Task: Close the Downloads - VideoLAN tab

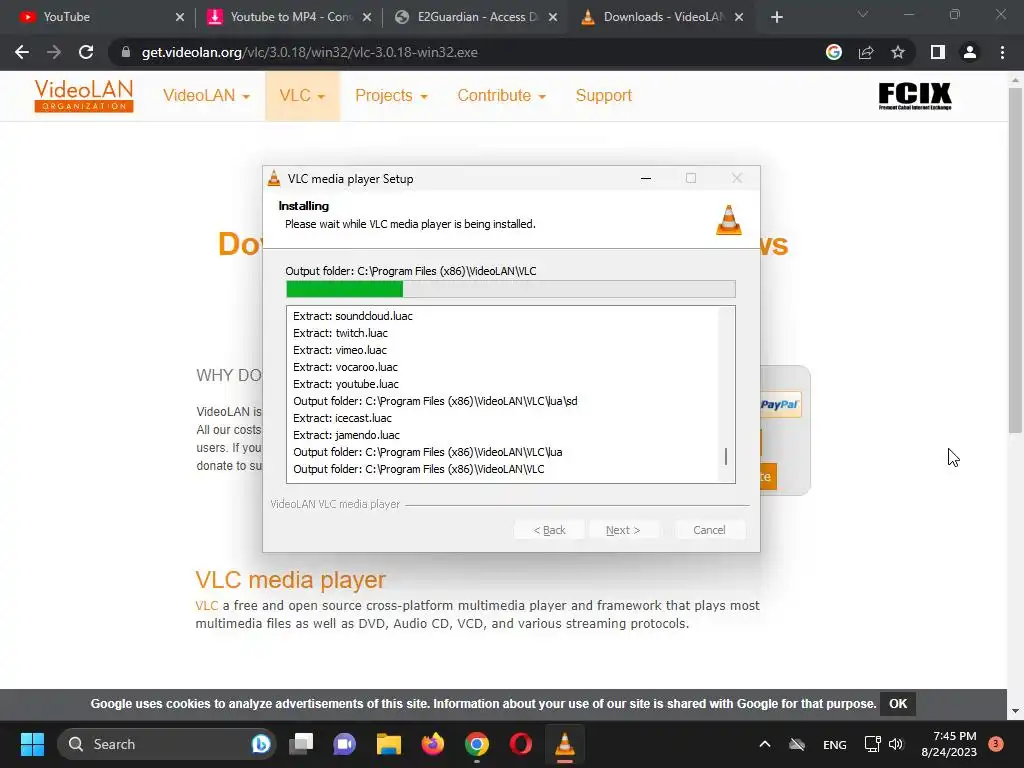Action: click(x=739, y=17)
